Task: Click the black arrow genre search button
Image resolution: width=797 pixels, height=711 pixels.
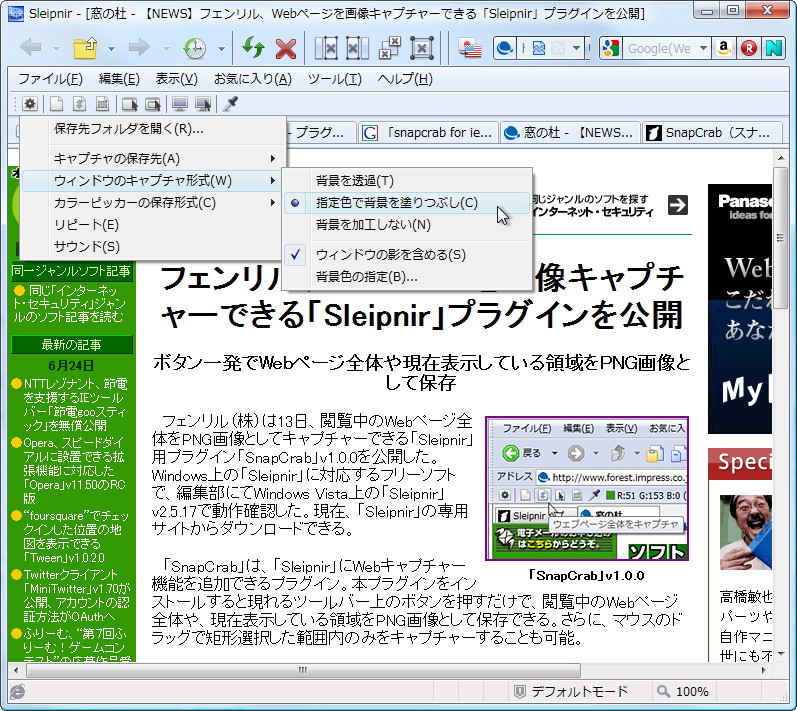Action: (678, 205)
